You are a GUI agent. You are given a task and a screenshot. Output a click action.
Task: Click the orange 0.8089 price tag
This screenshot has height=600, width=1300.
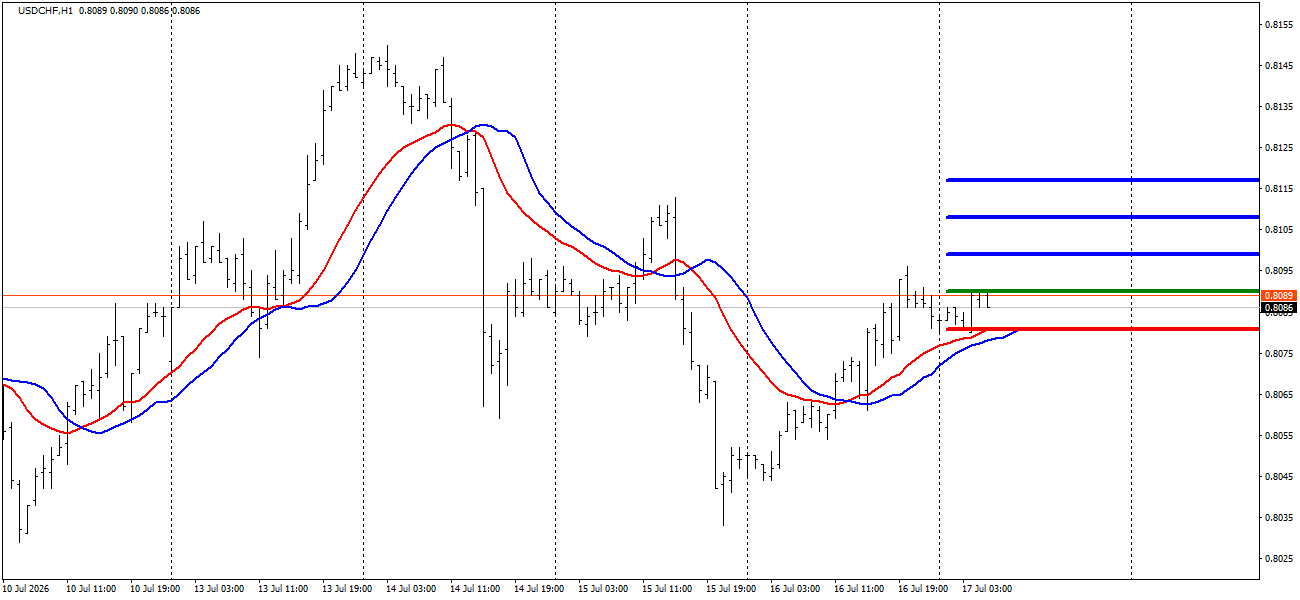coord(1279,296)
